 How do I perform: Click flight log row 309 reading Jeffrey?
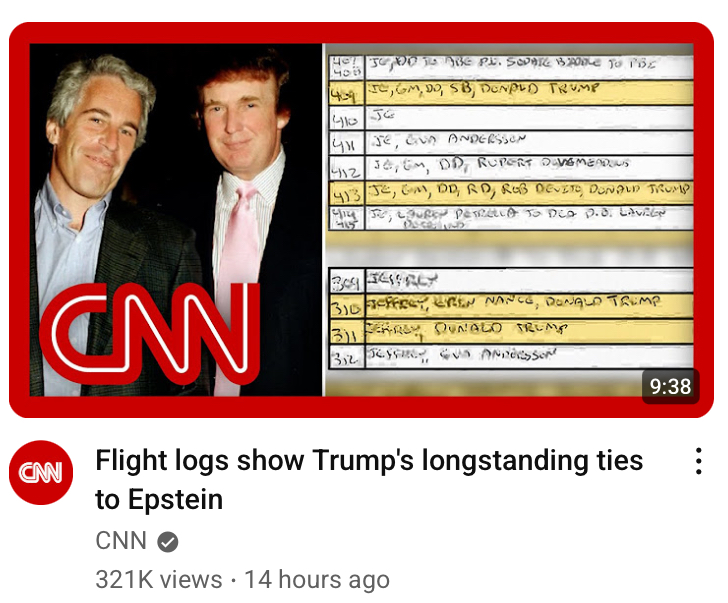(x=511, y=280)
